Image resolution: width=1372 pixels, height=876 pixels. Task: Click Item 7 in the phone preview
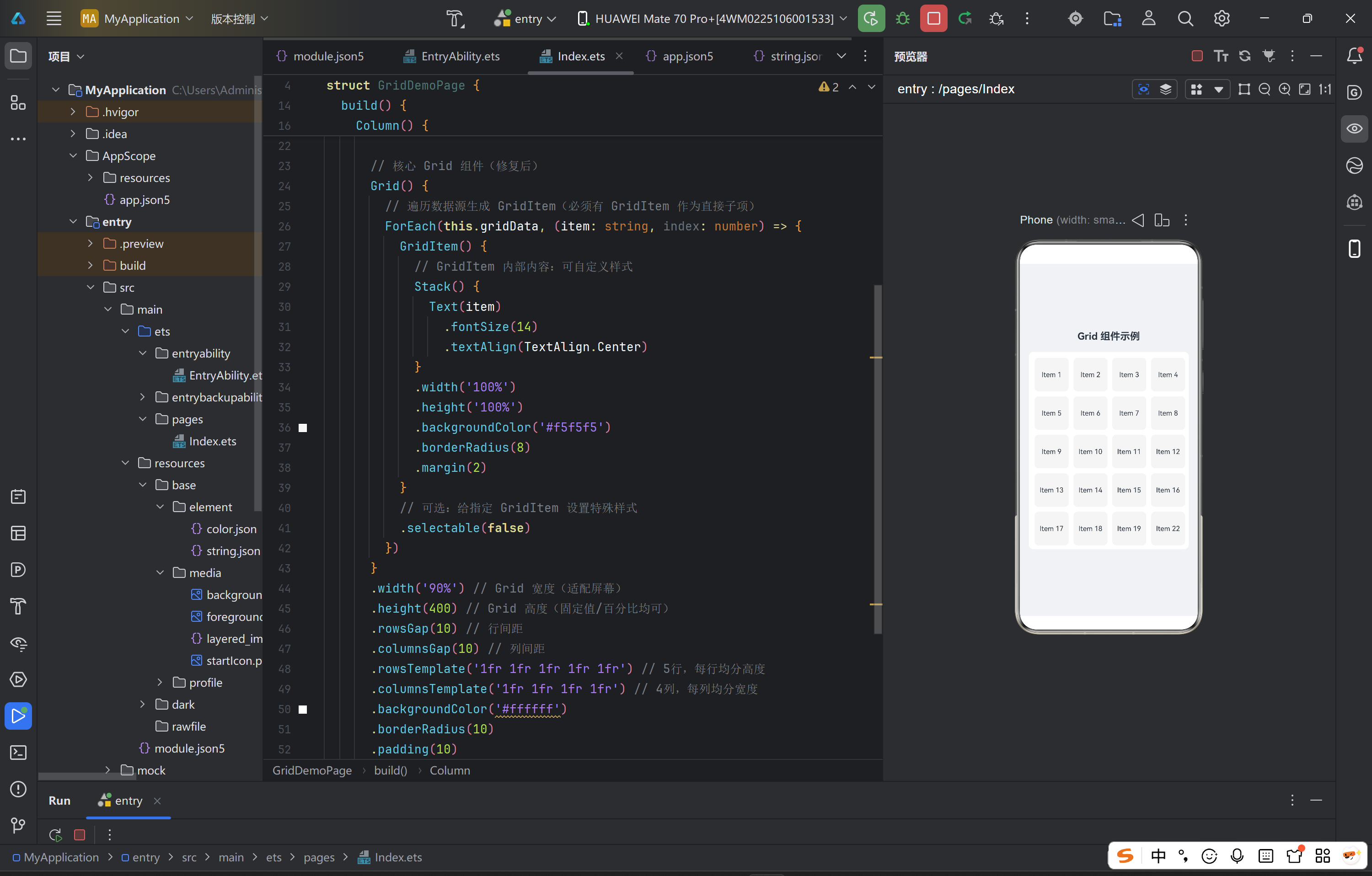point(1128,413)
